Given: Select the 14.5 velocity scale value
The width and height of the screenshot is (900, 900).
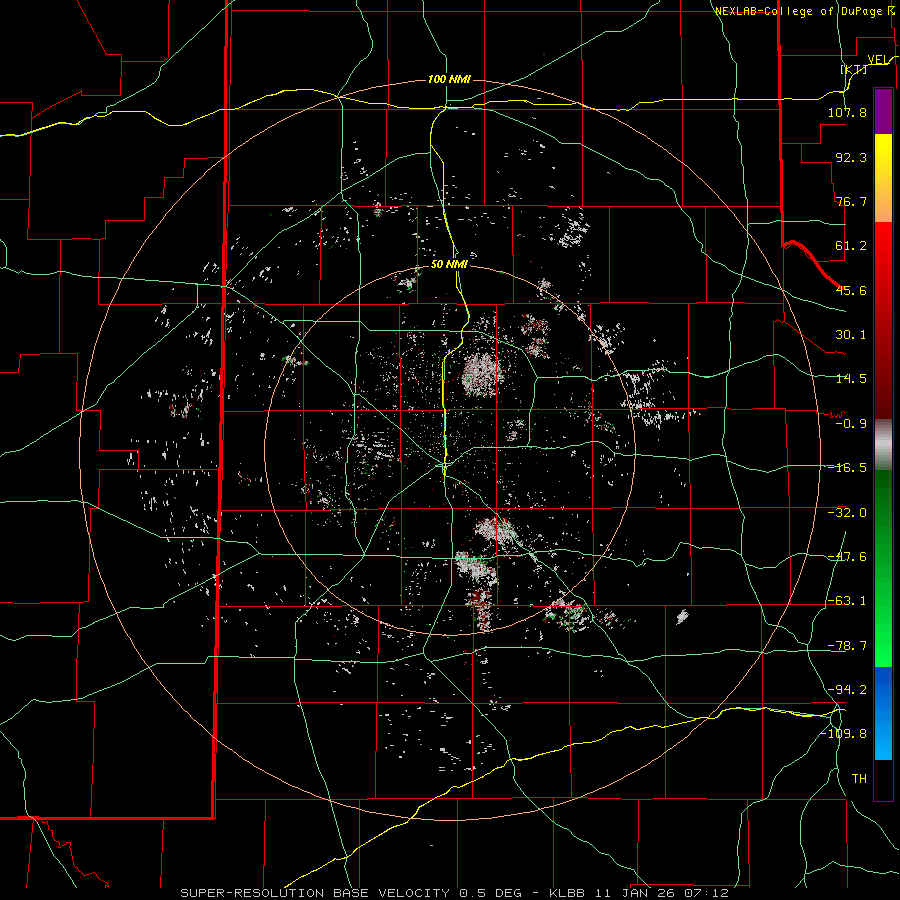Looking at the screenshot, I should [x=851, y=379].
